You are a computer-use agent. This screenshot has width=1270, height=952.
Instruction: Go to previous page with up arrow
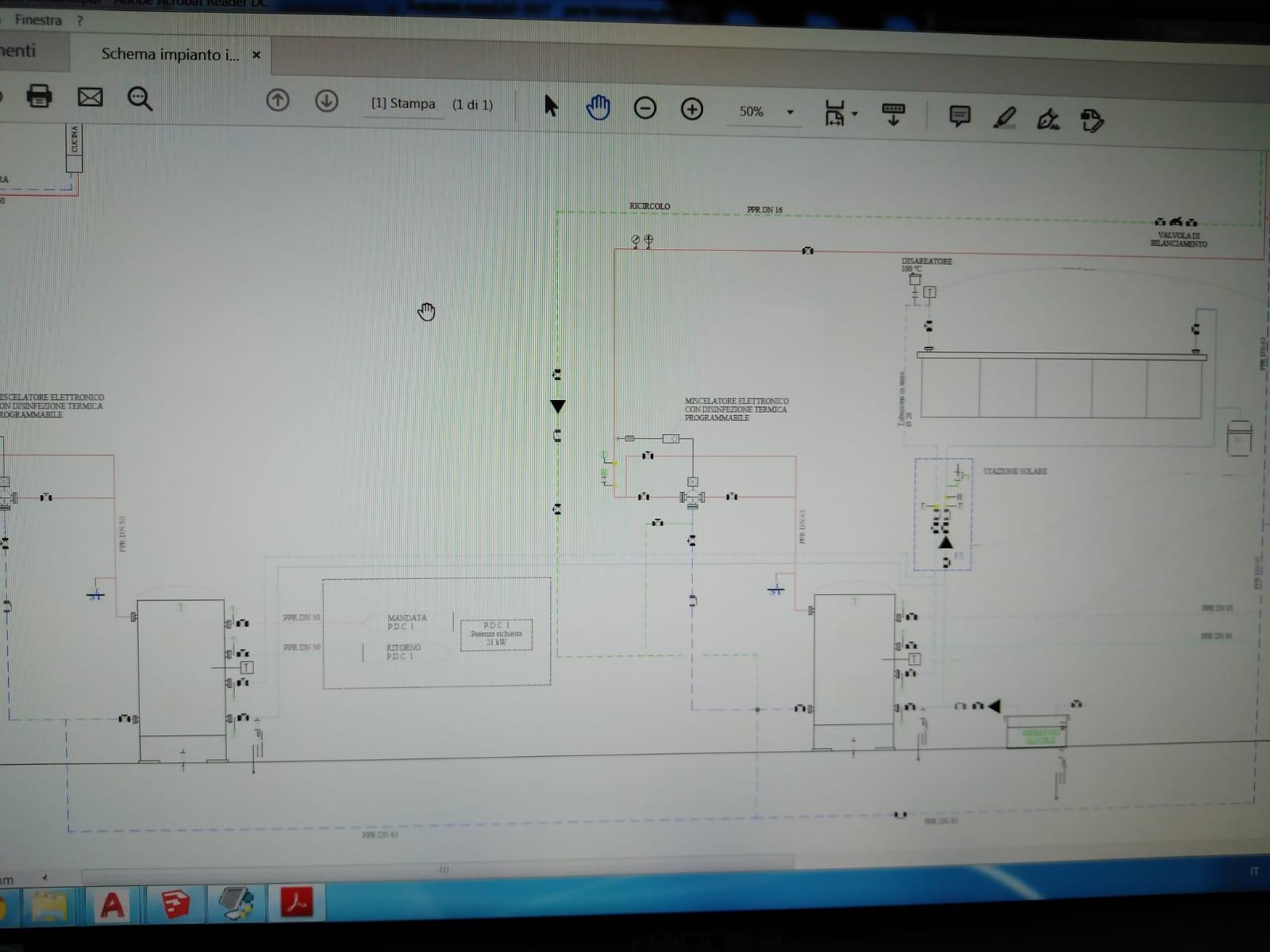click(x=277, y=100)
